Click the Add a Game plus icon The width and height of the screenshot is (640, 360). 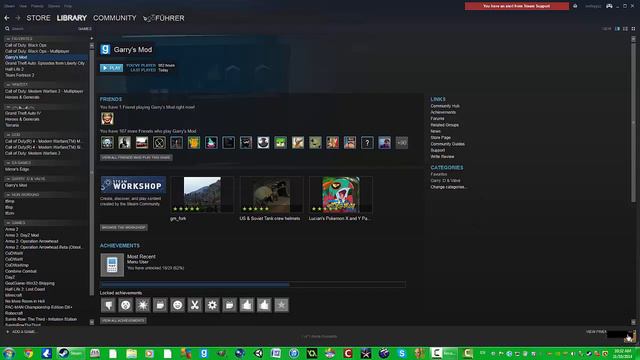coord(7,332)
